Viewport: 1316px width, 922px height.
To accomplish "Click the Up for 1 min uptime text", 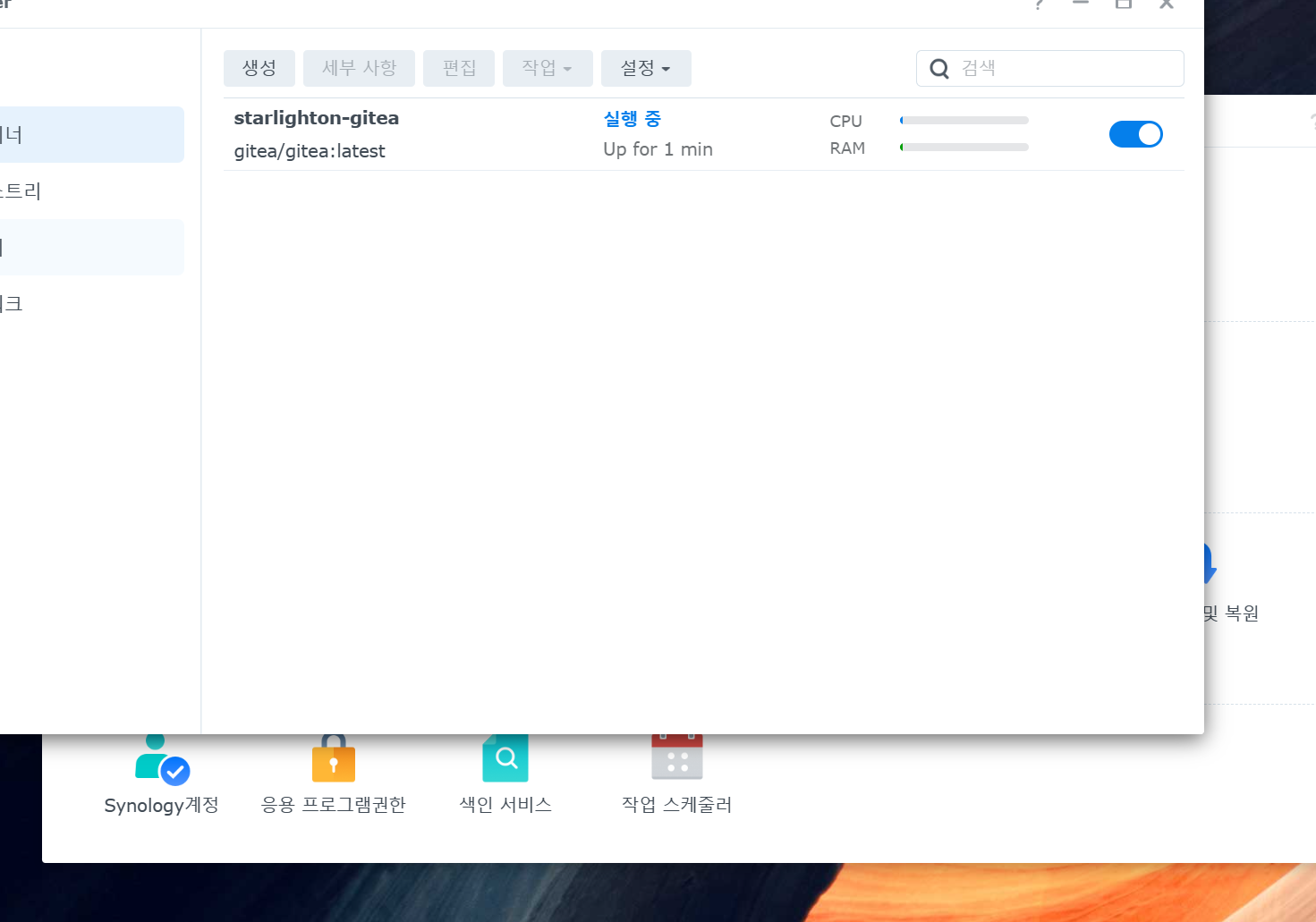I will pos(658,149).
